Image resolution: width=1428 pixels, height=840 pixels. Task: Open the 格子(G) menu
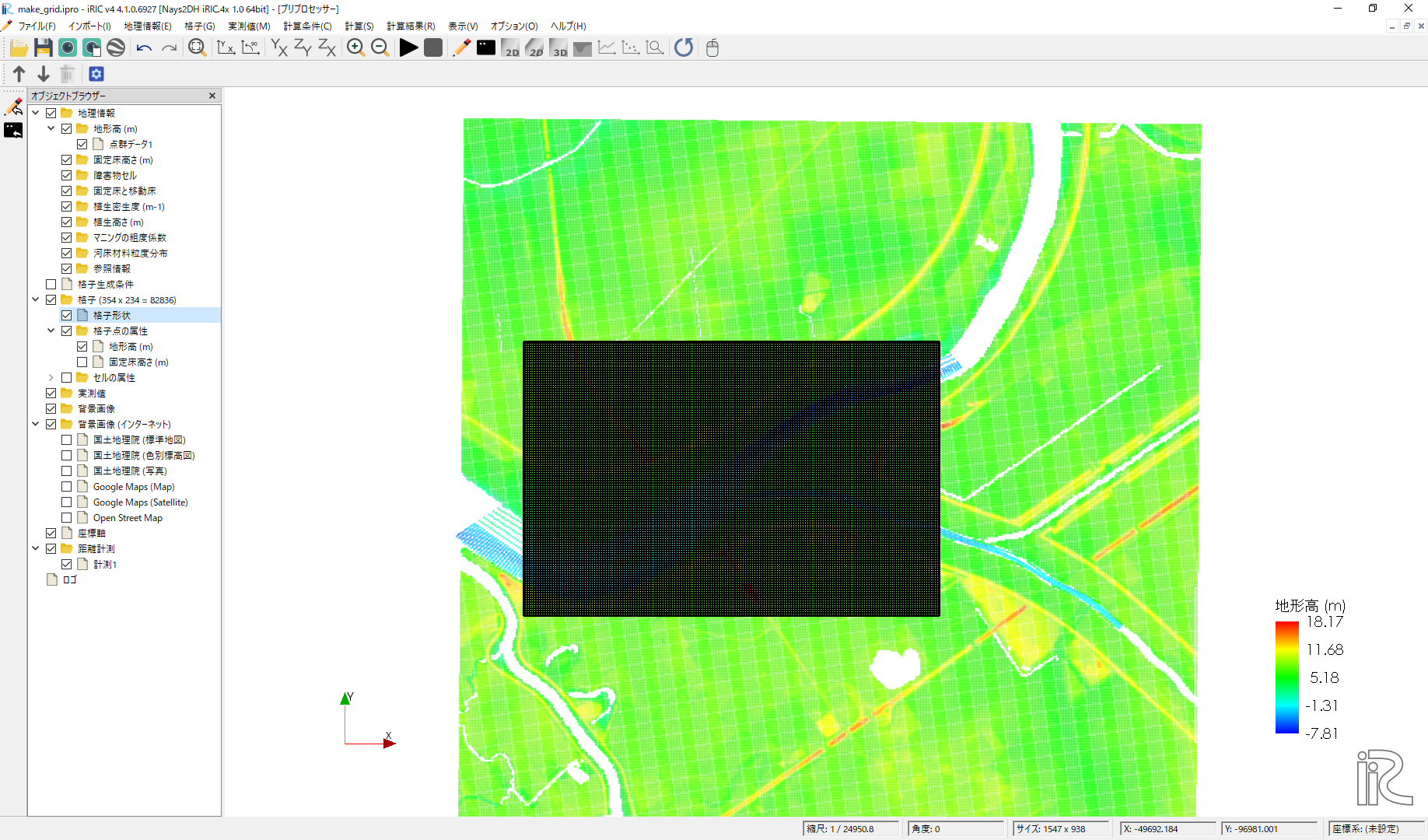tap(200, 26)
